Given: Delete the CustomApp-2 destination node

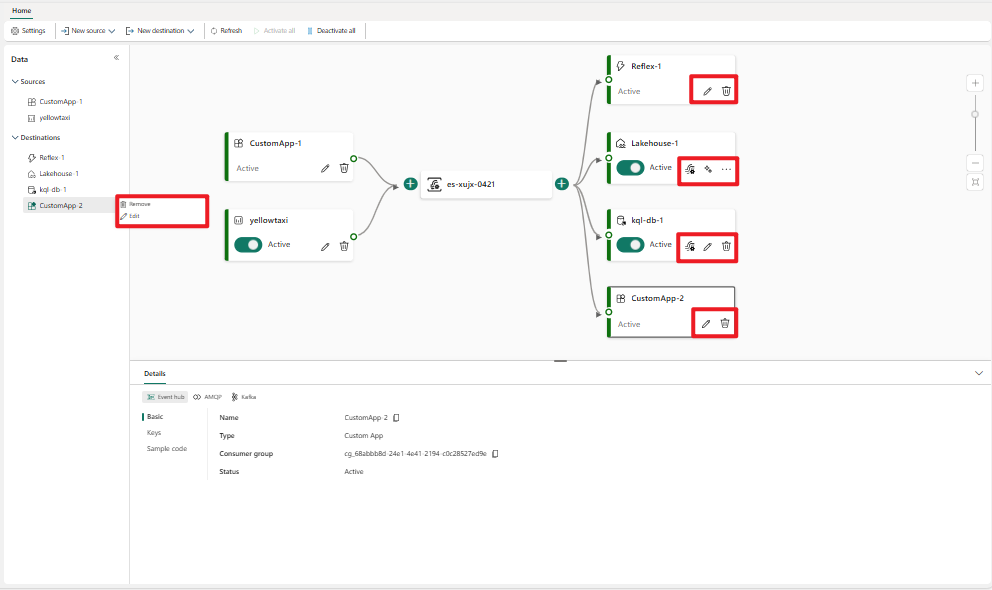Looking at the screenshot, I should tap(725, 324).
